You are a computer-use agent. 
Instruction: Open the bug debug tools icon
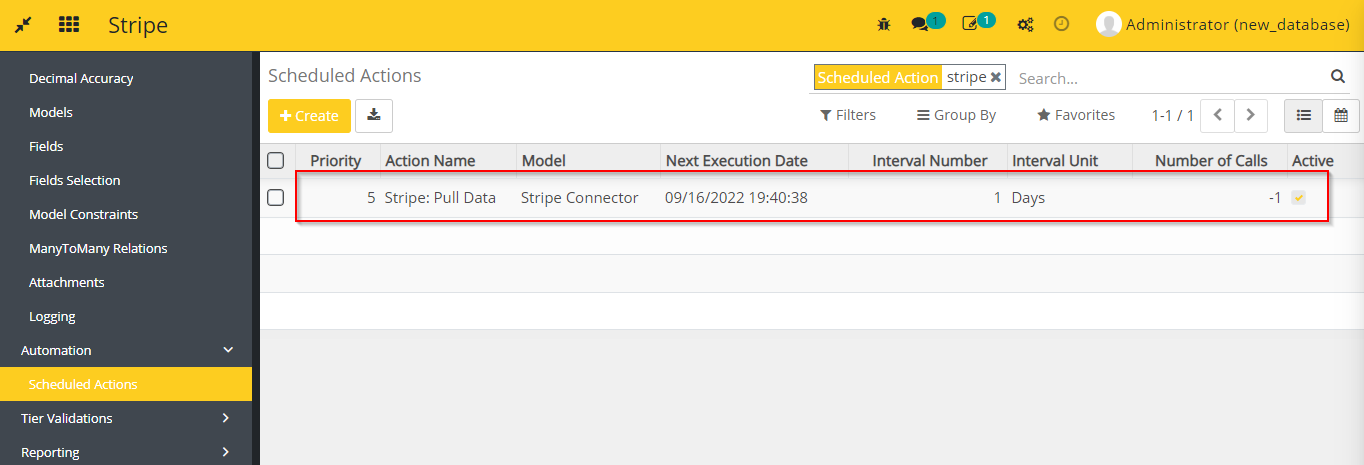pos(883,25)
